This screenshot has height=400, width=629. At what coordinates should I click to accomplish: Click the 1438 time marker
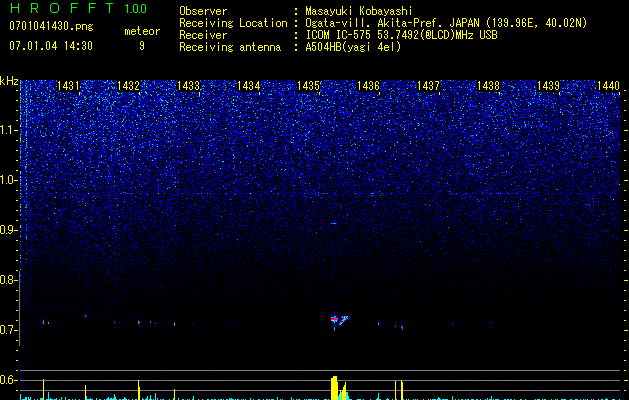click(488, 86)
